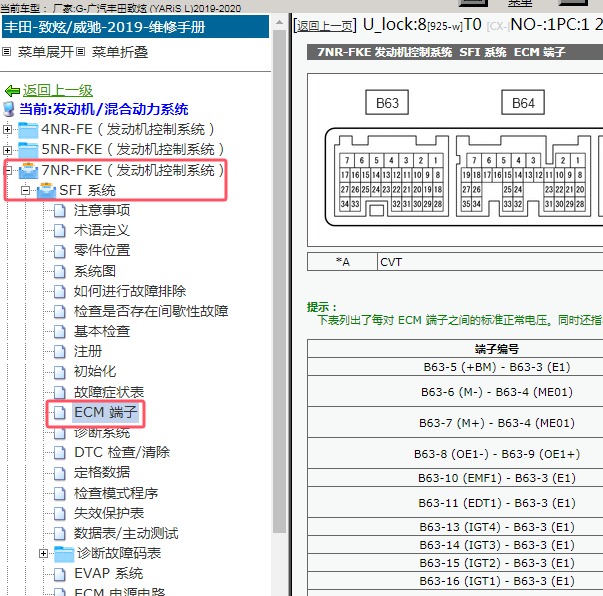This screenshot has width=603, height=596.
Task: Open 如何进行故障排除 in the tree
Action: point(130,291)
